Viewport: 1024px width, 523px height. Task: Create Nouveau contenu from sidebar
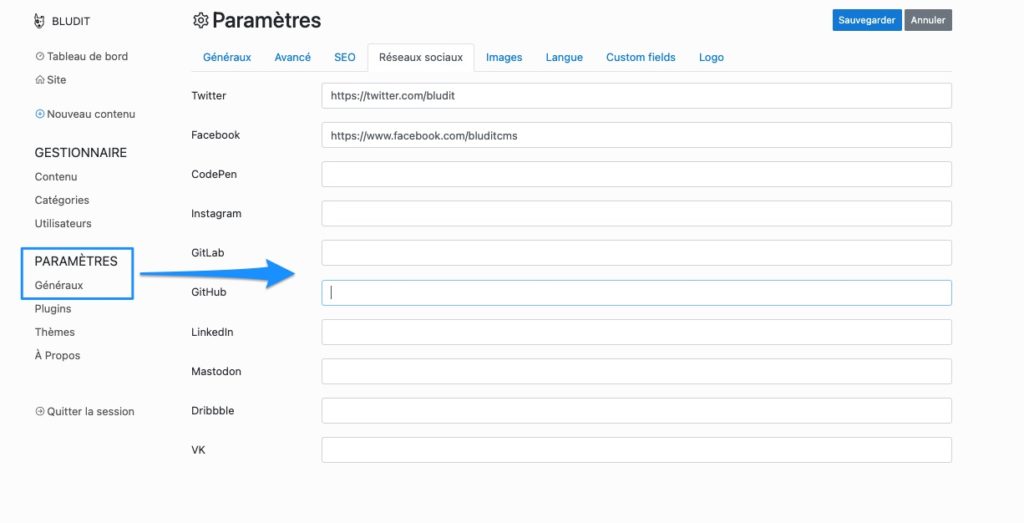coord(91,114)
